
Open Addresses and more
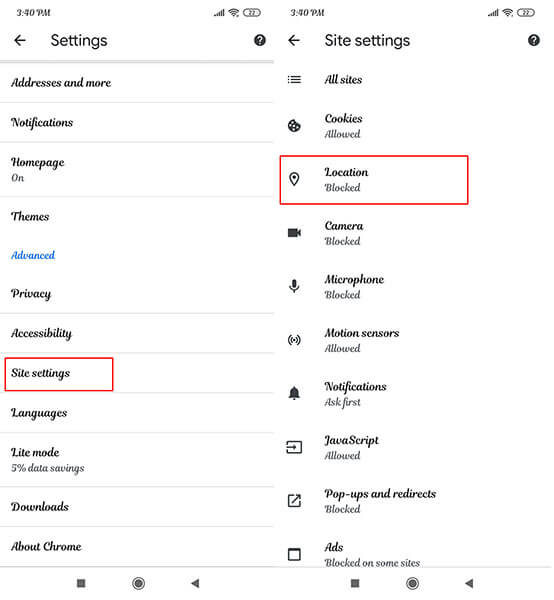[x=137, y=83]
